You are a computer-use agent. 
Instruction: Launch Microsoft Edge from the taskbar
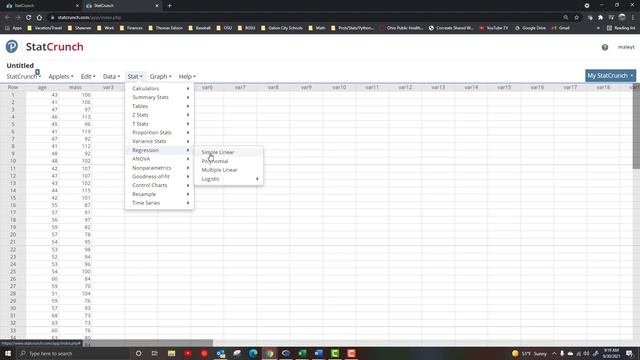point(253,353)
